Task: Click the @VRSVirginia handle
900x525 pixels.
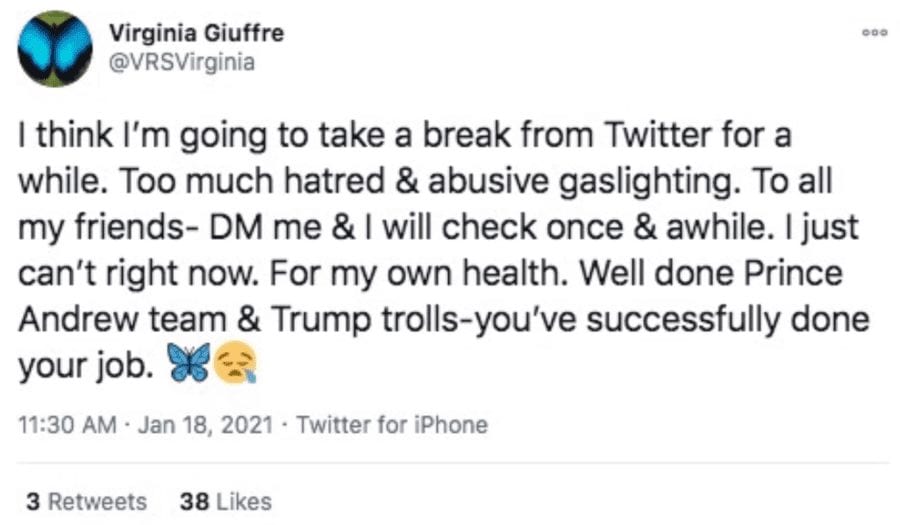Action: tap(181, 62)
